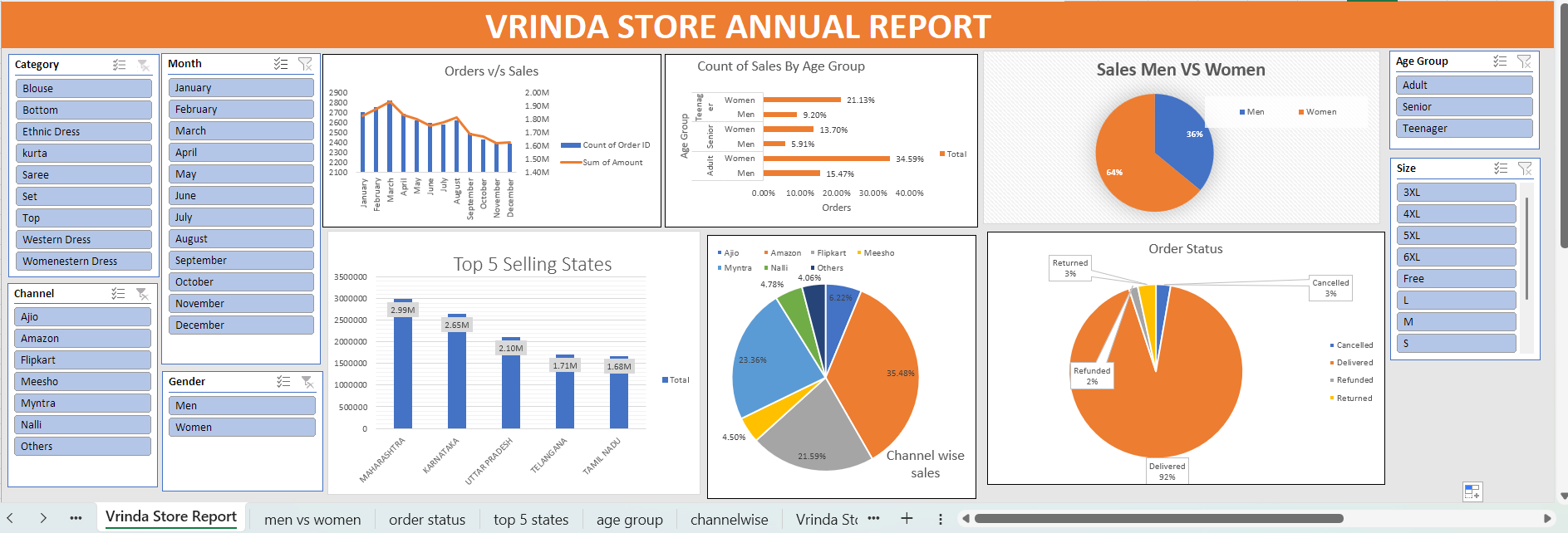Click Maharashtra 2.99M data label
Image resolution: width=1568 pixels, height=533 pixels.
[x=403, y=310]
